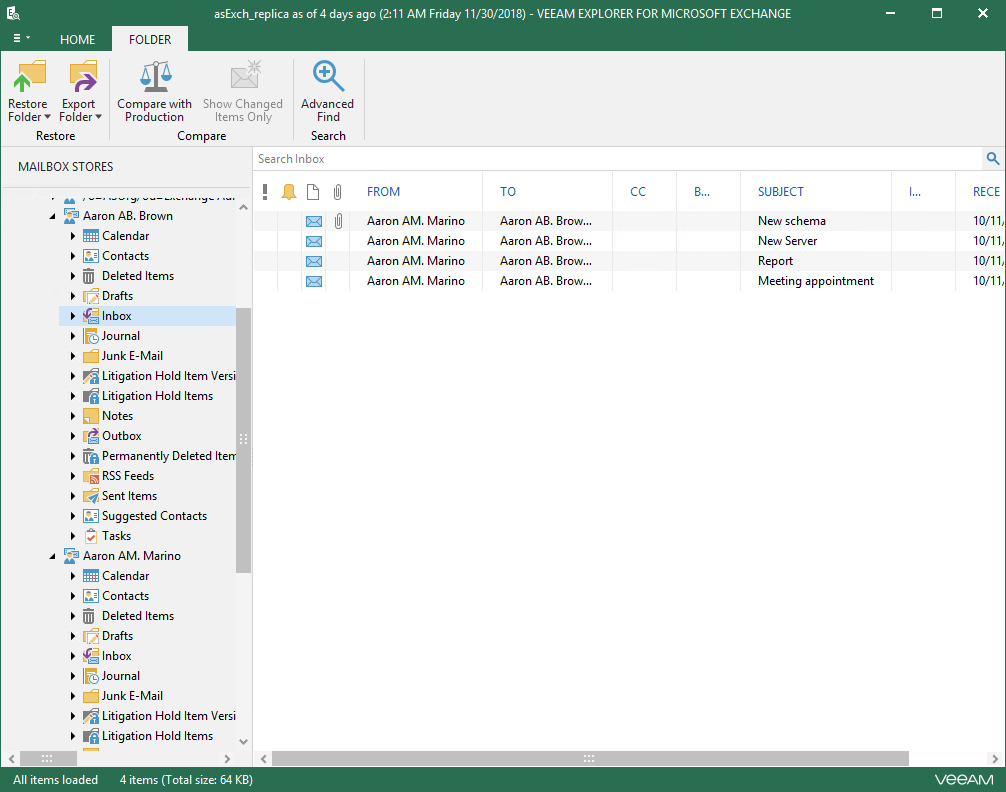This screenshot has height=792, width=1006.
Task: Click Aaron AM. Marino mailbox icon
Action: (71, 556)
